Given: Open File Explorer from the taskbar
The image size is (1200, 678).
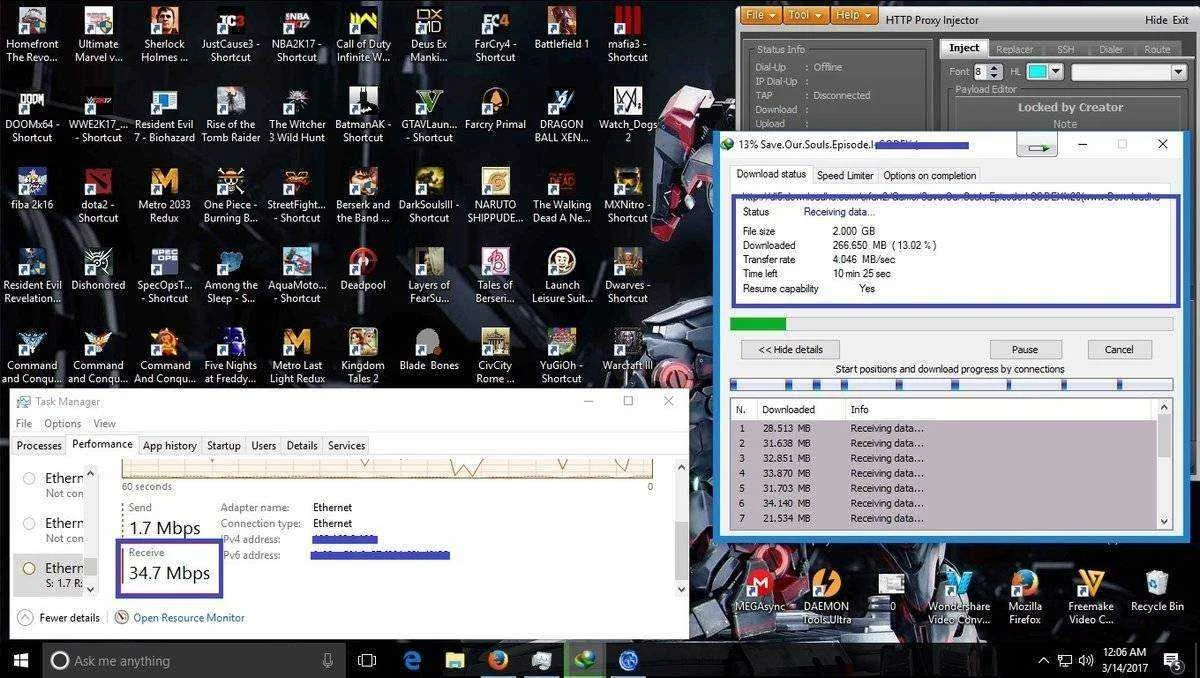Looking at the screenshot, I should pos(454,660).
